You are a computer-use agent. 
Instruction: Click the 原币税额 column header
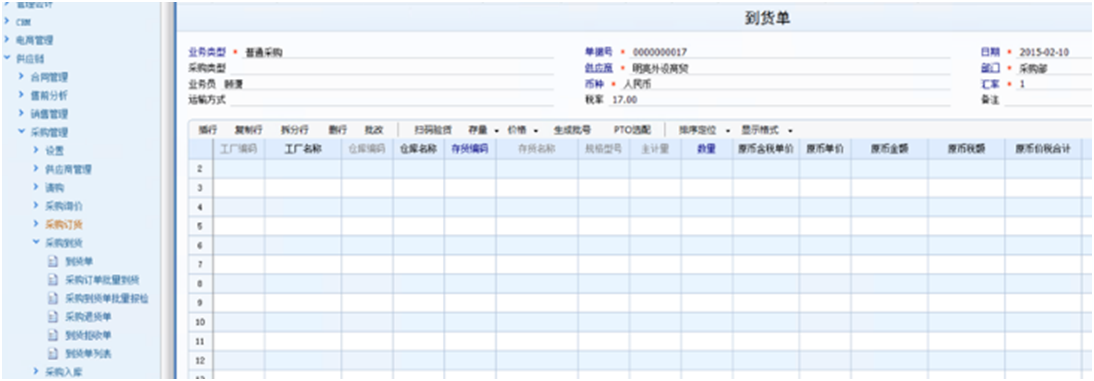[966, 149]
